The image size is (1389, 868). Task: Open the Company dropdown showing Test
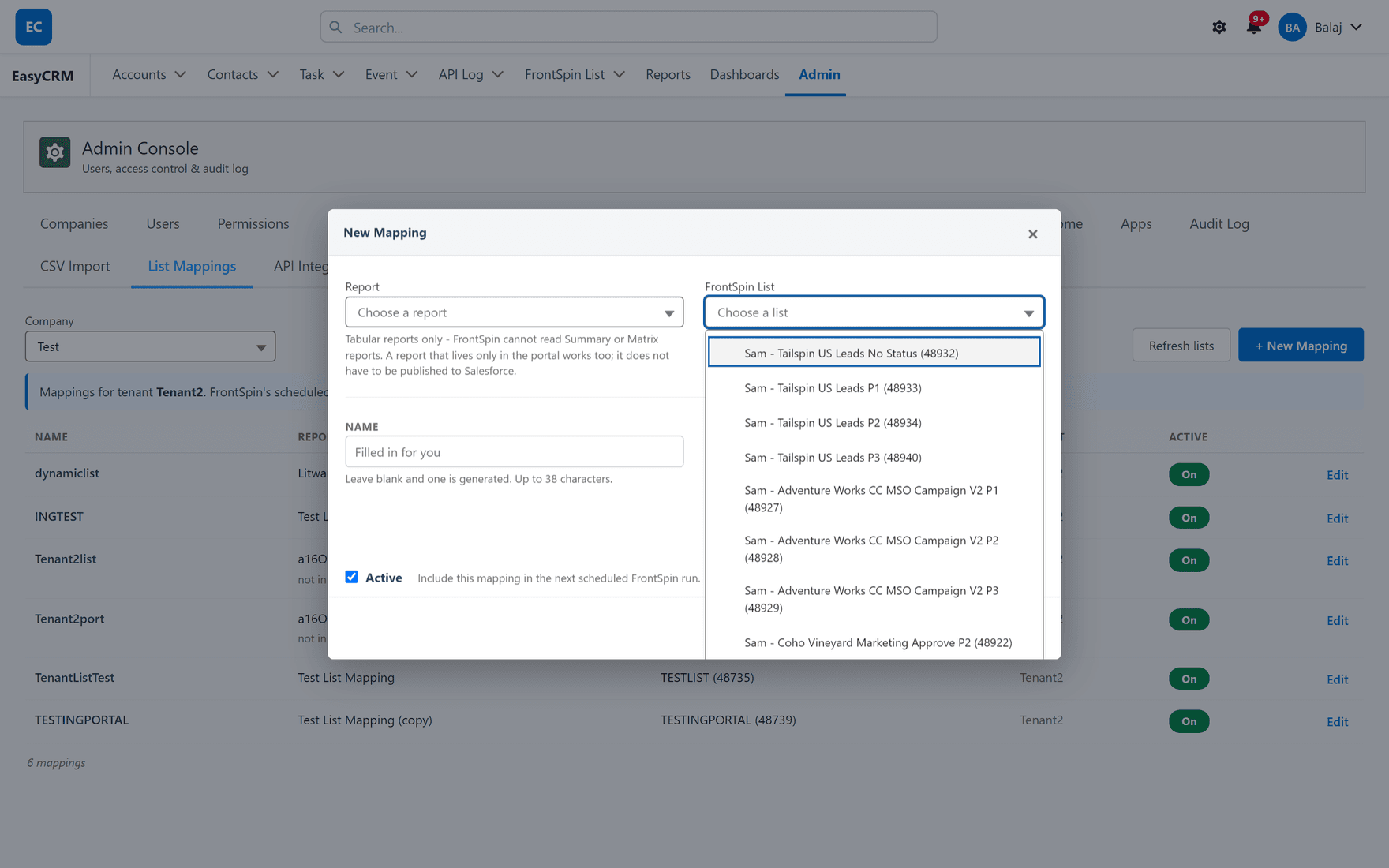150,346
